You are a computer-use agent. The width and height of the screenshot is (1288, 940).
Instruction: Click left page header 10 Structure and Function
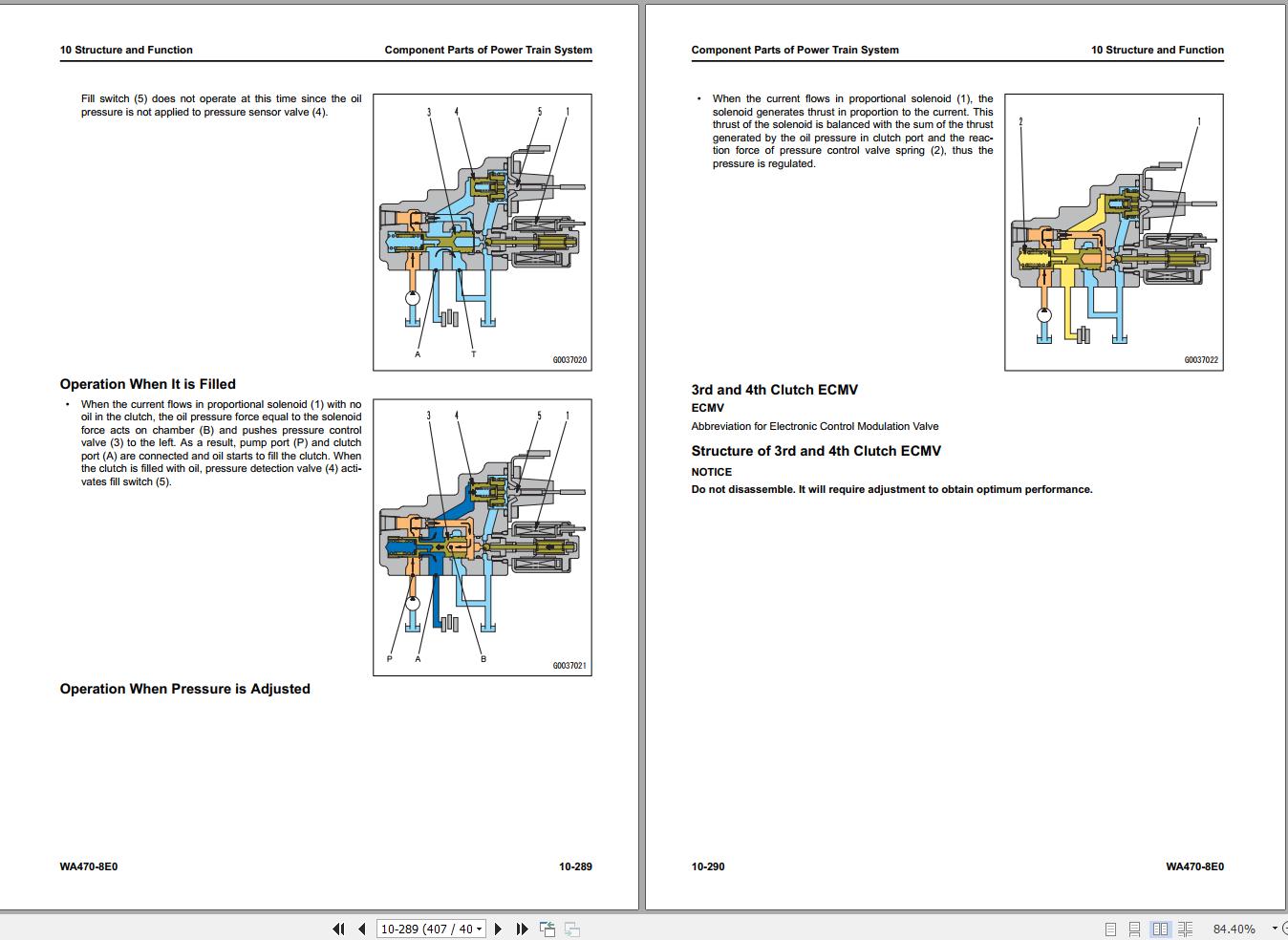(x=126, y=50)
